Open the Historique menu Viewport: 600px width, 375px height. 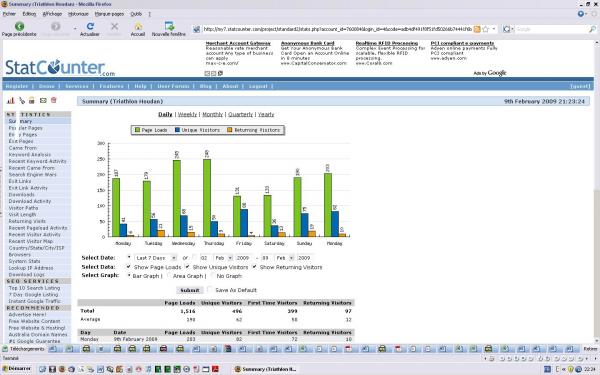pyautogui.click(x=78, y=14)
